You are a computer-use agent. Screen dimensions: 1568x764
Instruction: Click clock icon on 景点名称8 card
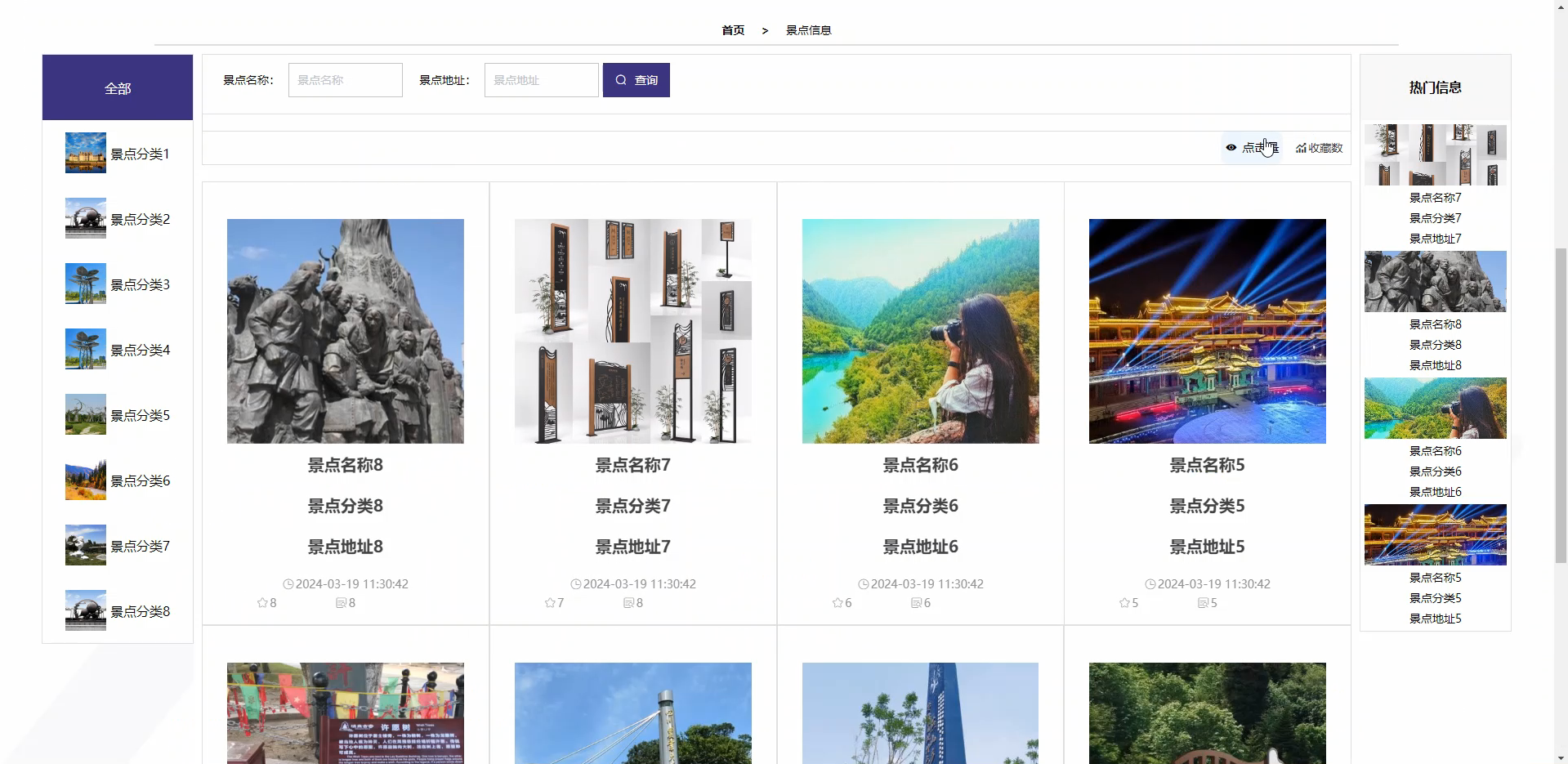288,584
